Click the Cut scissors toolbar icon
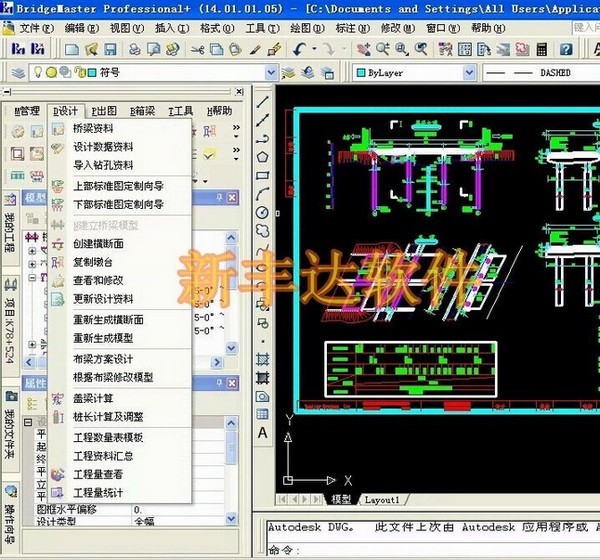 click(x=197, y=49)
